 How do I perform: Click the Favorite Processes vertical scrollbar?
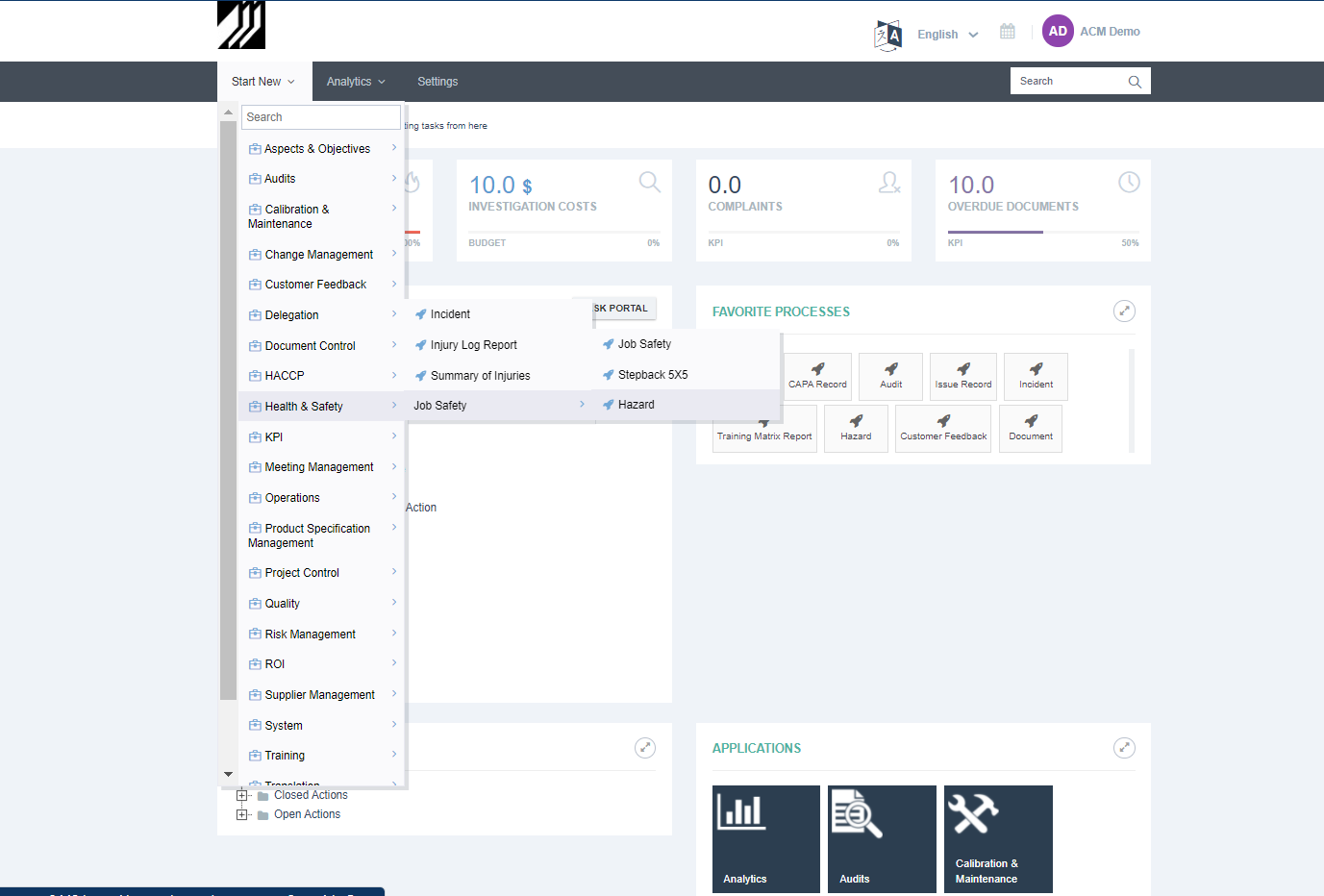1132,401
